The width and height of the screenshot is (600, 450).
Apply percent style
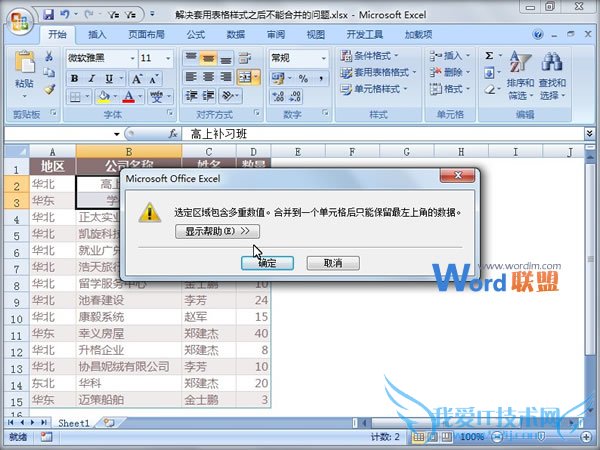(x=303, y=78)
